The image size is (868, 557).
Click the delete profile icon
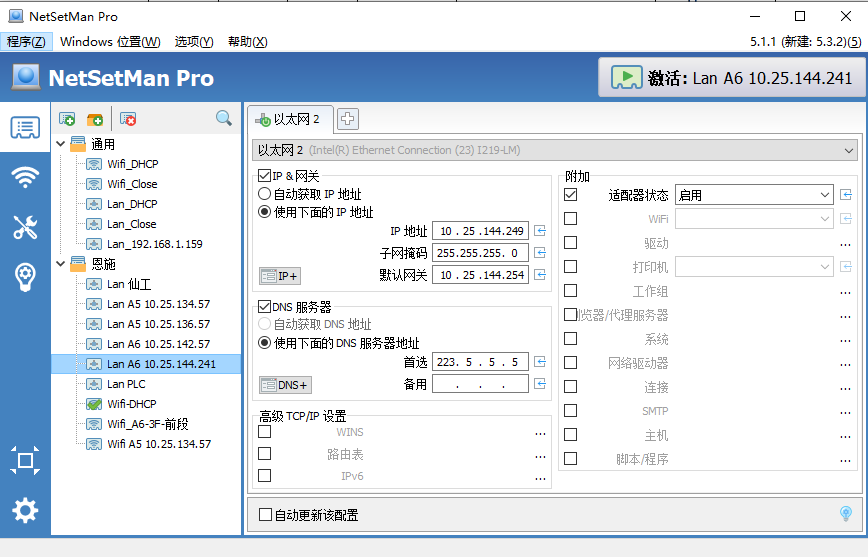tap(127, 119)
